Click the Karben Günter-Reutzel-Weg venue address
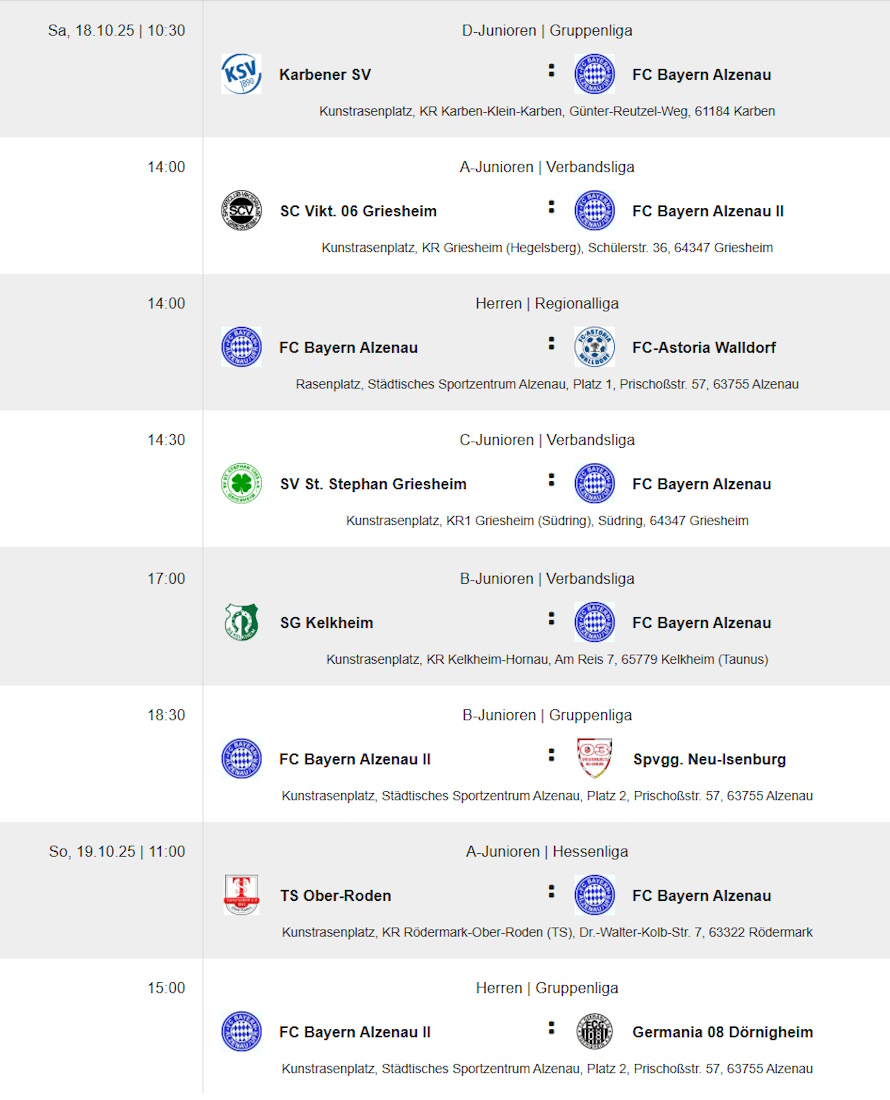This screenshot has height=1100, width=890. tap(547, 112)
